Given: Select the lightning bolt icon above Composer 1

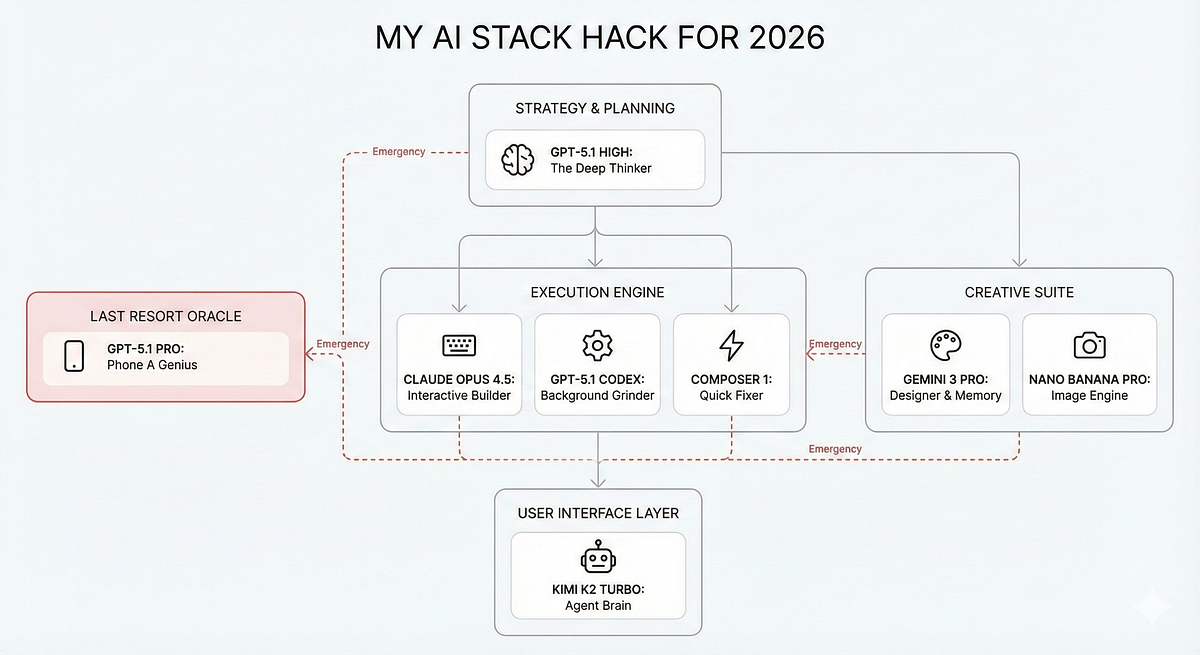Looking at the screenshot, I should coord(731,345).
